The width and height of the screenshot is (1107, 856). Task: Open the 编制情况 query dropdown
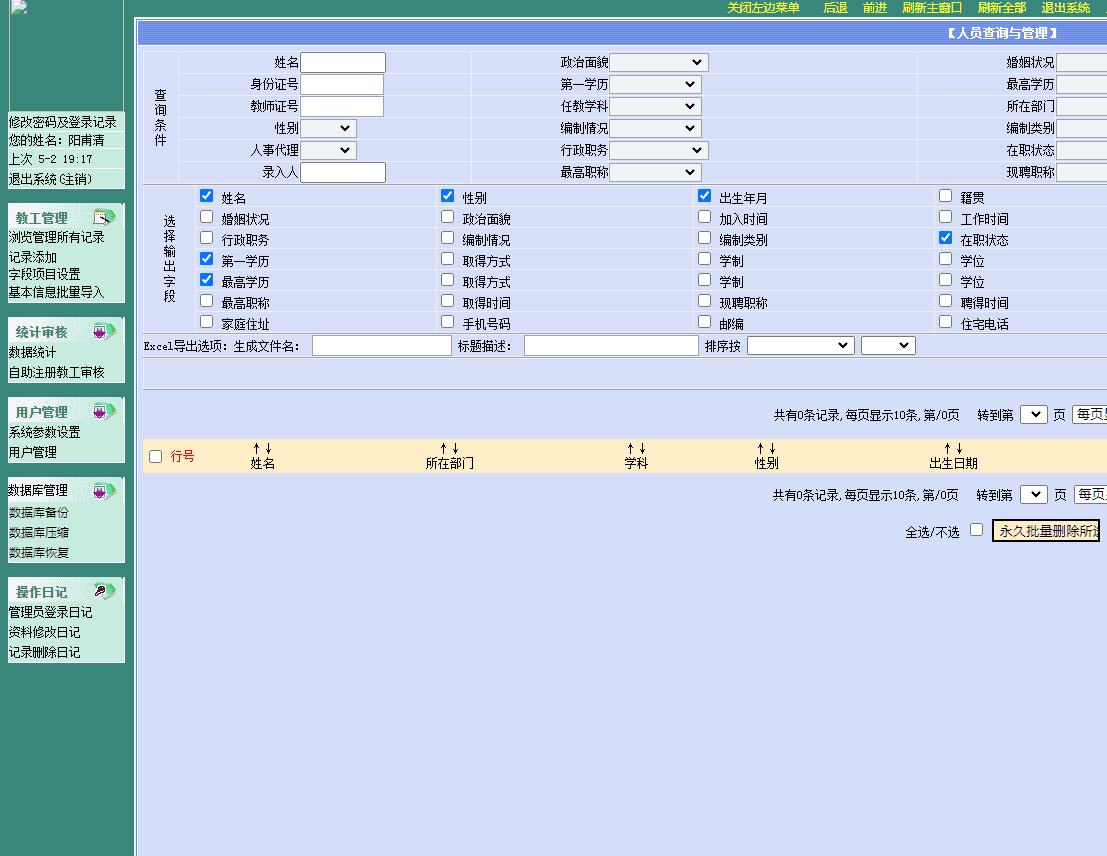pyautogui.click(x=655, y=128)
